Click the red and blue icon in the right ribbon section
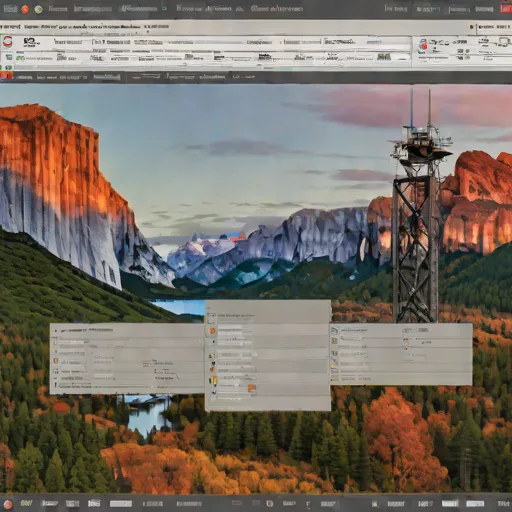512x512 pixels. tap(423, 46)
